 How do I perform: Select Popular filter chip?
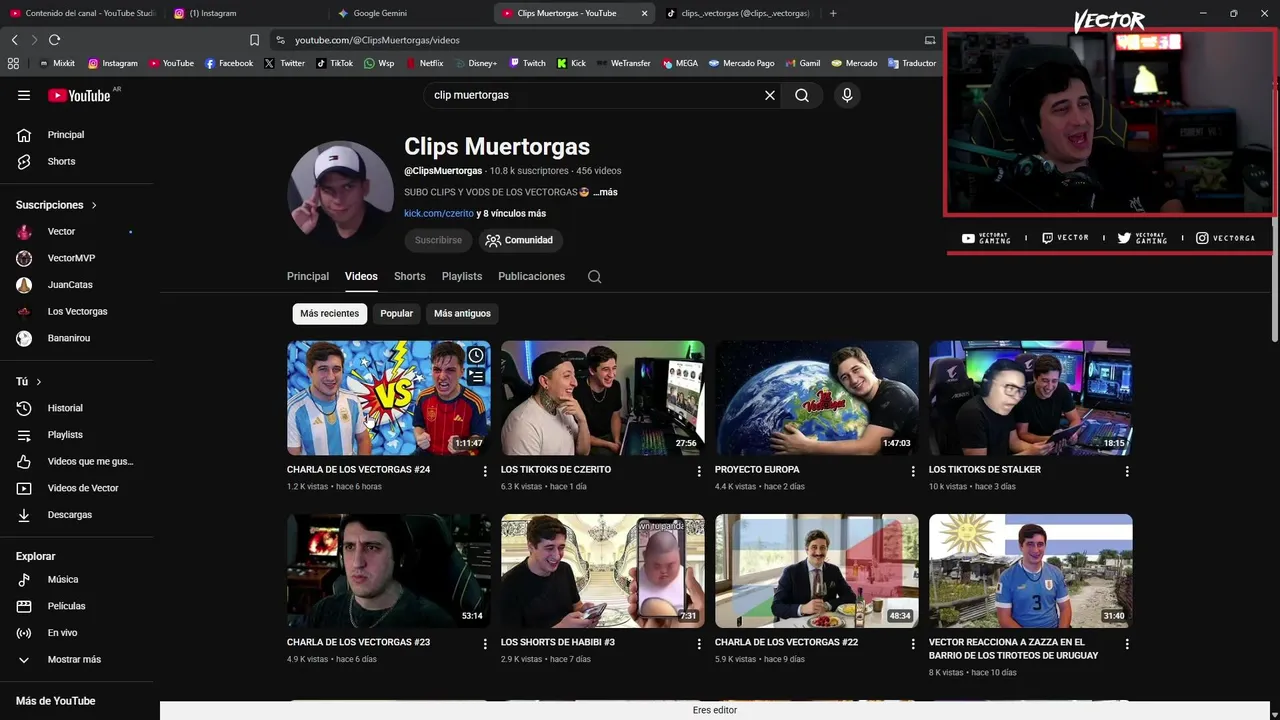396,314
